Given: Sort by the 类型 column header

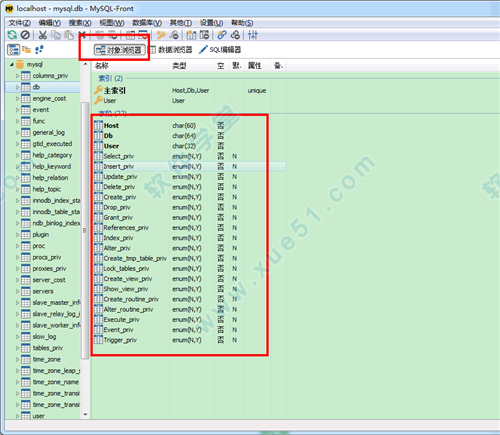Looking at the screenshot, I should coord(192,66).
